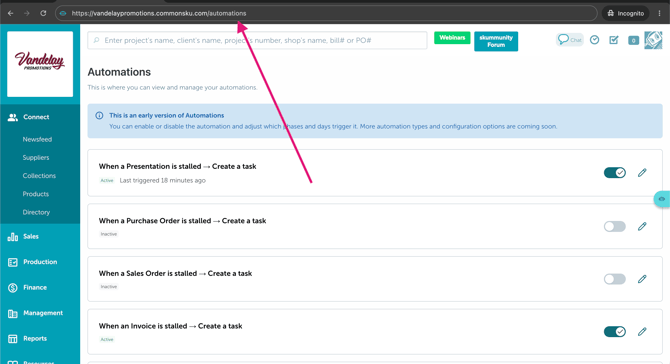
Task: Edit the Invoice stalled automation pencil
Action: [642, 332]
